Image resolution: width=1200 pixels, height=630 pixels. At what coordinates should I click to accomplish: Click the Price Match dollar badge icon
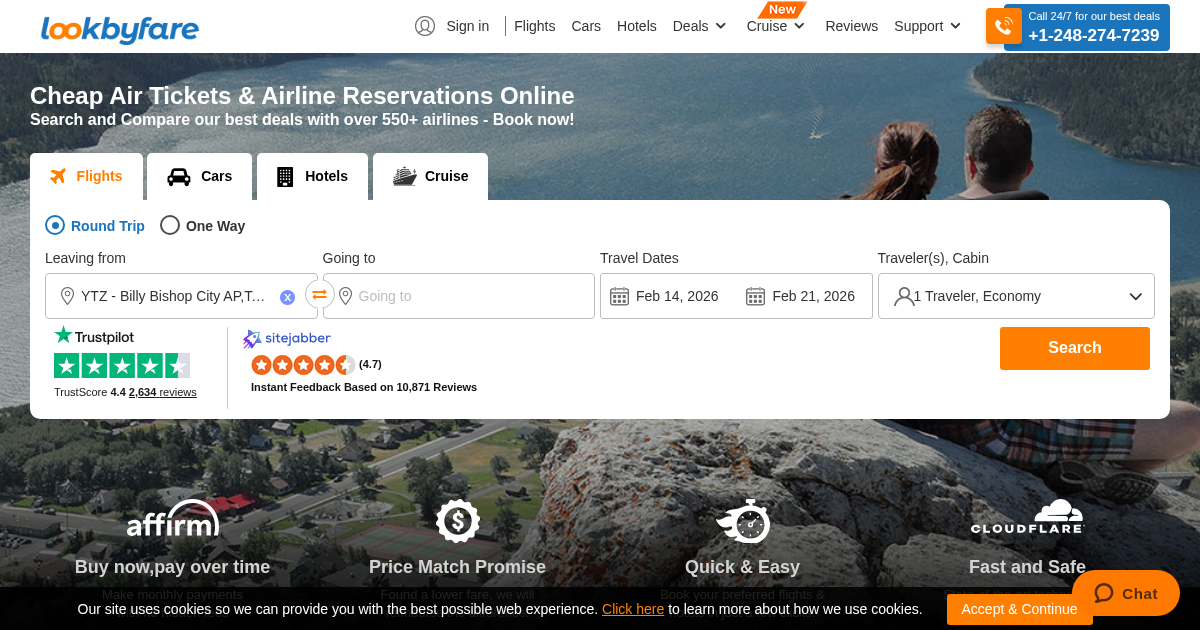458,521
